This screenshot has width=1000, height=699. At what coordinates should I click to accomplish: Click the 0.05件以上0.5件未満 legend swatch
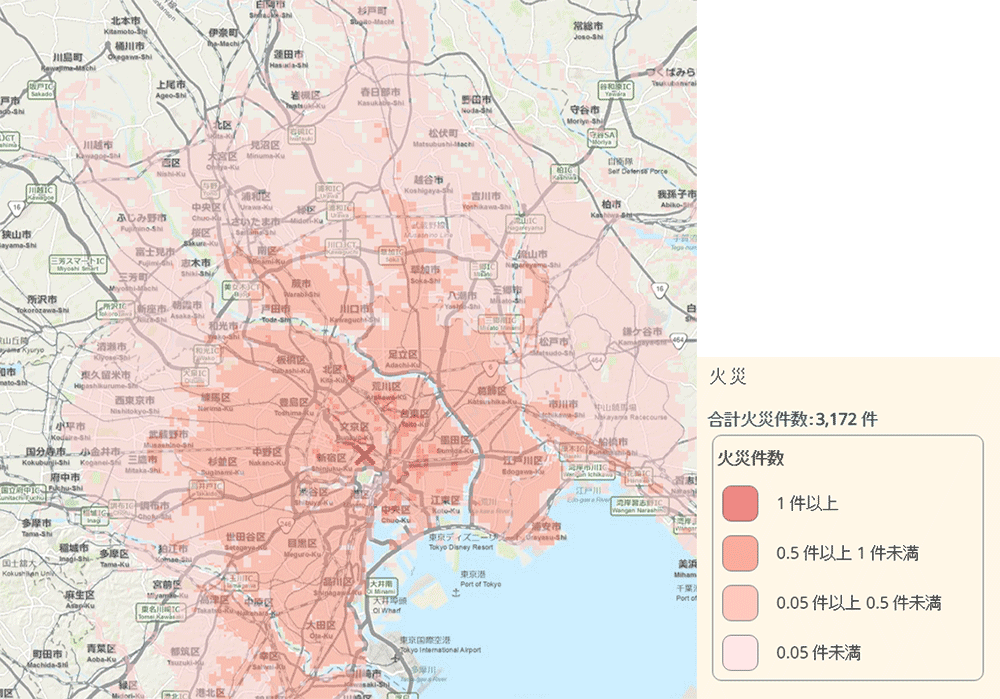740,603
